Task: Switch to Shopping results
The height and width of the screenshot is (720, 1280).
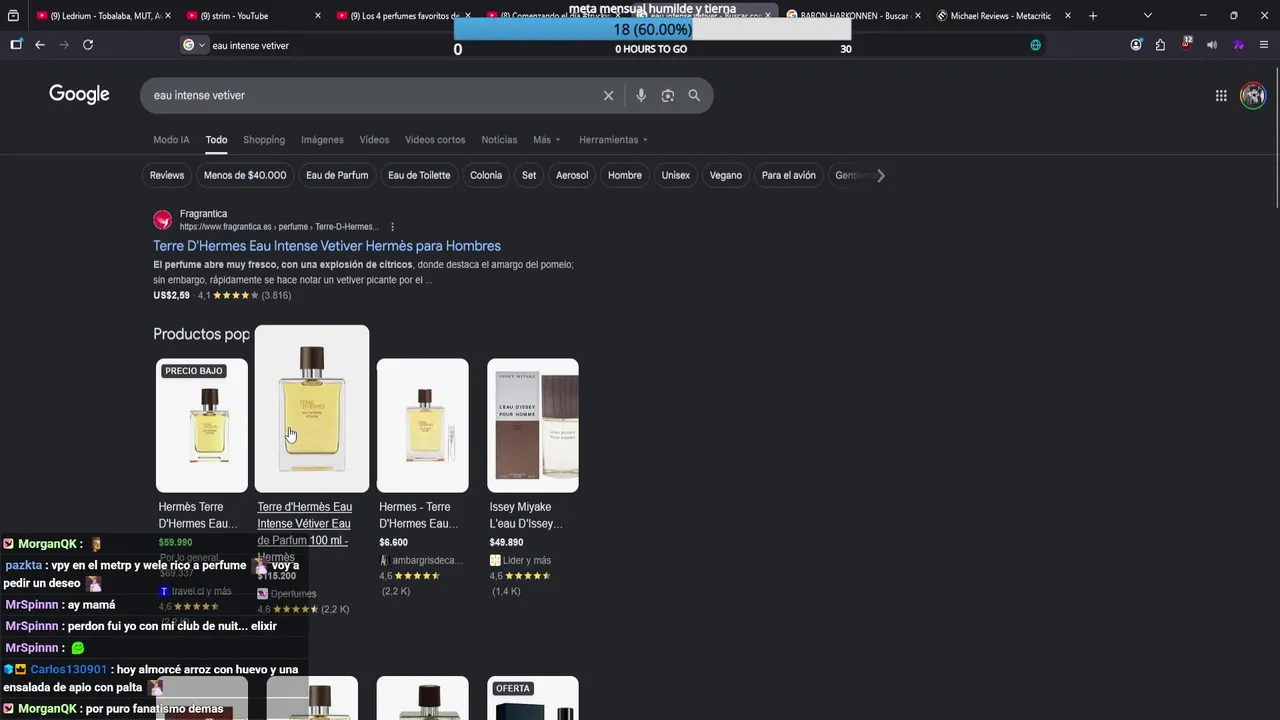Action: point(264,140)
